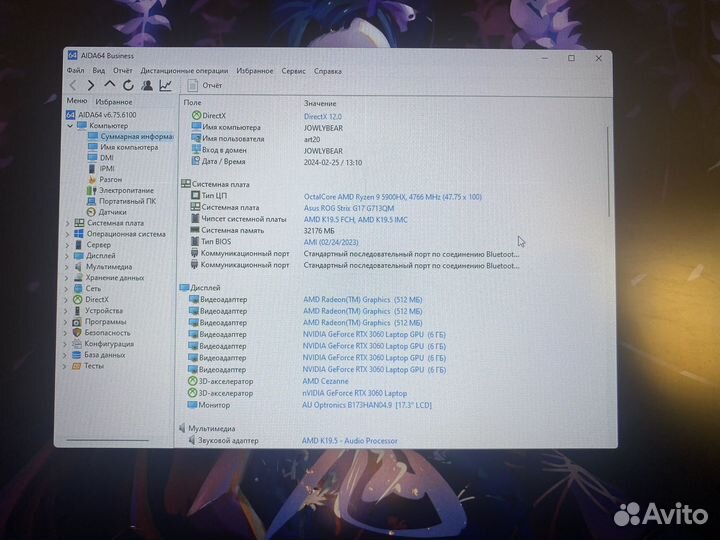Image resolution: width=720 pixels, height=540 pixels.
Task: Click the Дисплей section header icon
Action: [x=184, y=287]
